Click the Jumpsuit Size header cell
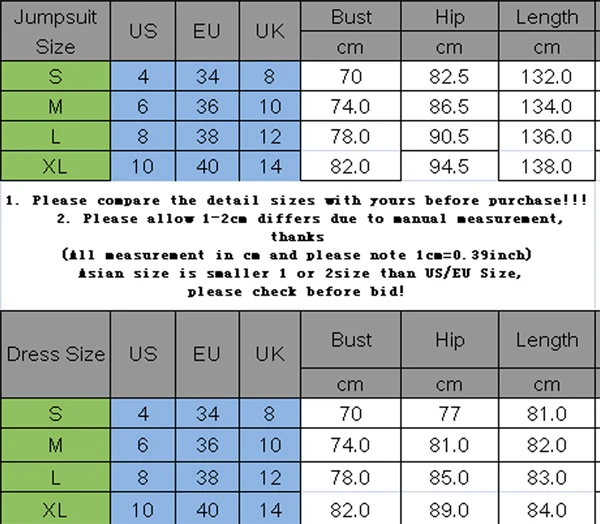Viewport: 600px width, 524px height. 55,31
